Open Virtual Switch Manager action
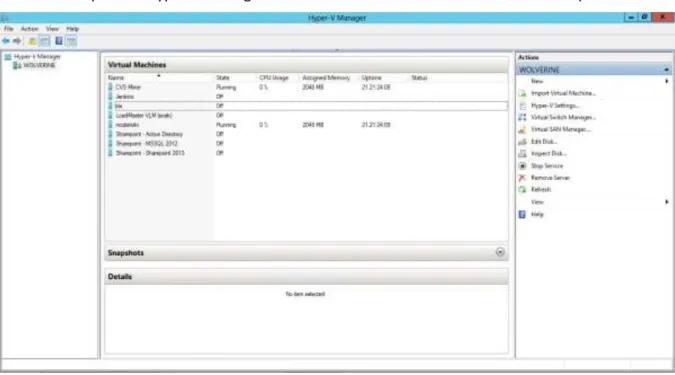 (x=563, y=118)
